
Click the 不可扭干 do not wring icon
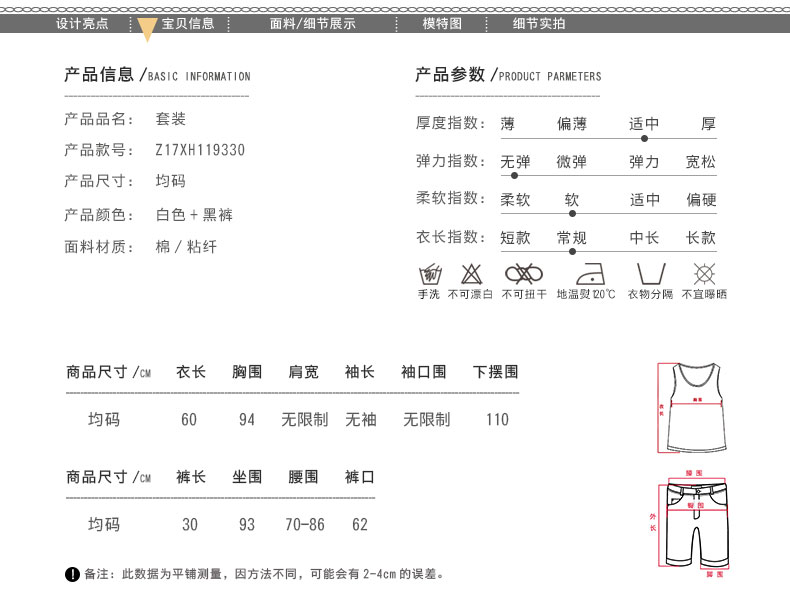coord(524,274)
